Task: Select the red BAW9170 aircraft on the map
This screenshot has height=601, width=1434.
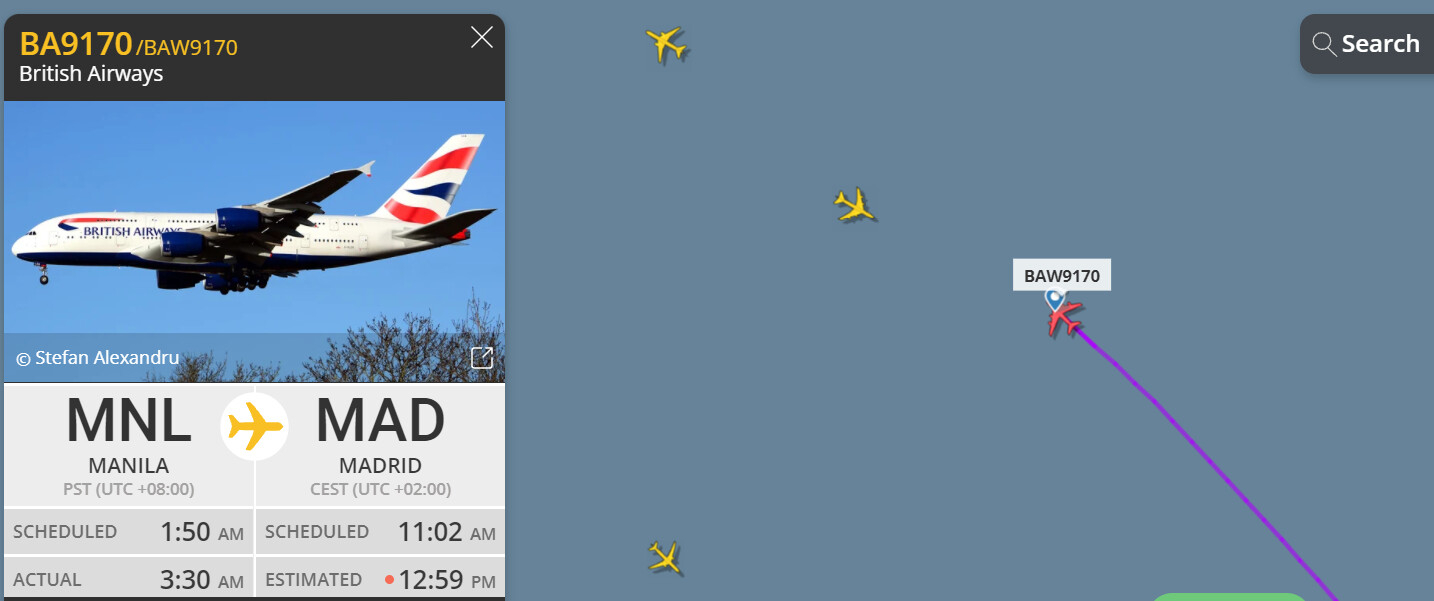Action: (1065, 319)
